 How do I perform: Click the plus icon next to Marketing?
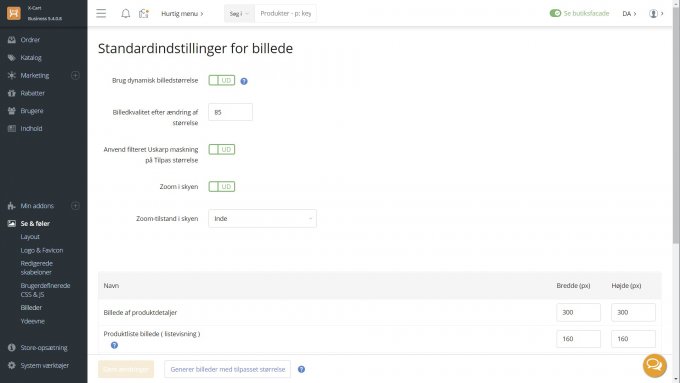click(75, 75)
